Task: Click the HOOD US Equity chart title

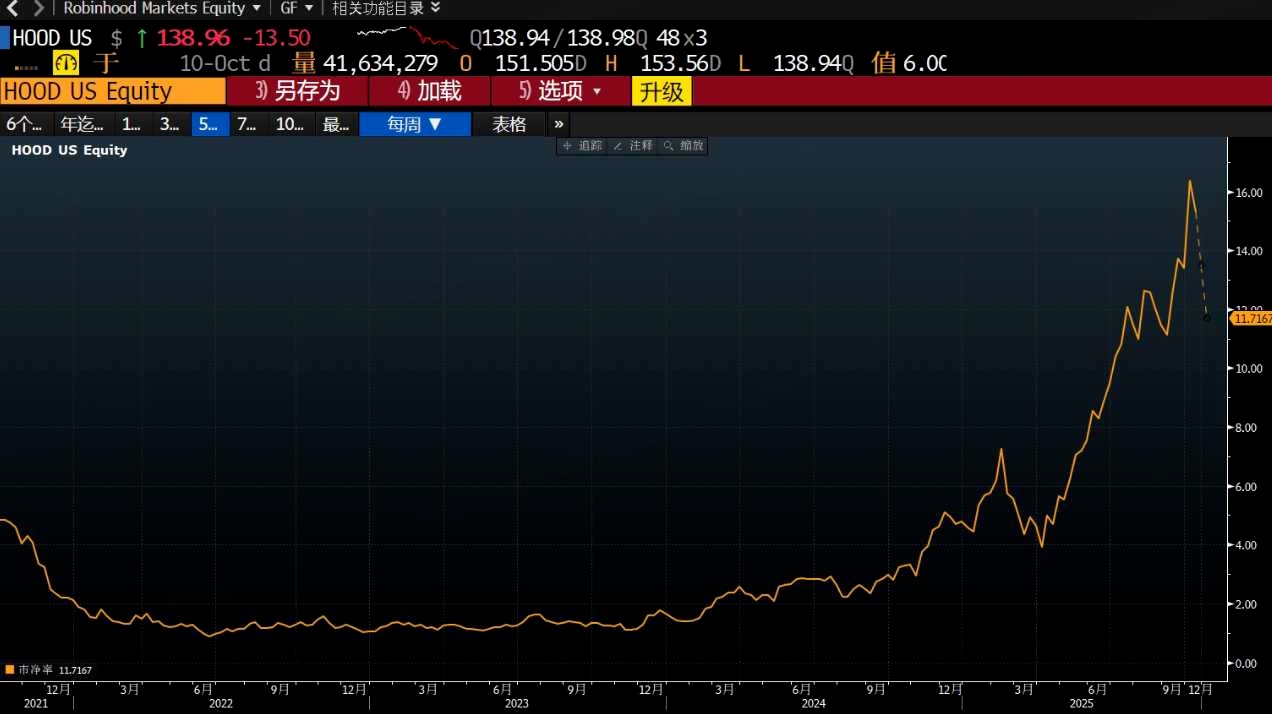Action: coord(69,150)
